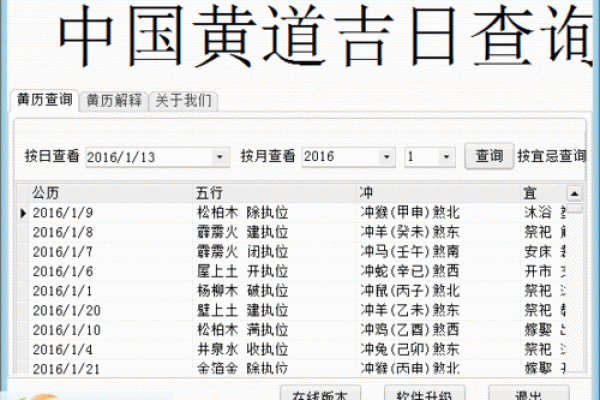Switch to the 黄历查询 tab
Viewport: 600px width, 400px height.
[45, 100]
